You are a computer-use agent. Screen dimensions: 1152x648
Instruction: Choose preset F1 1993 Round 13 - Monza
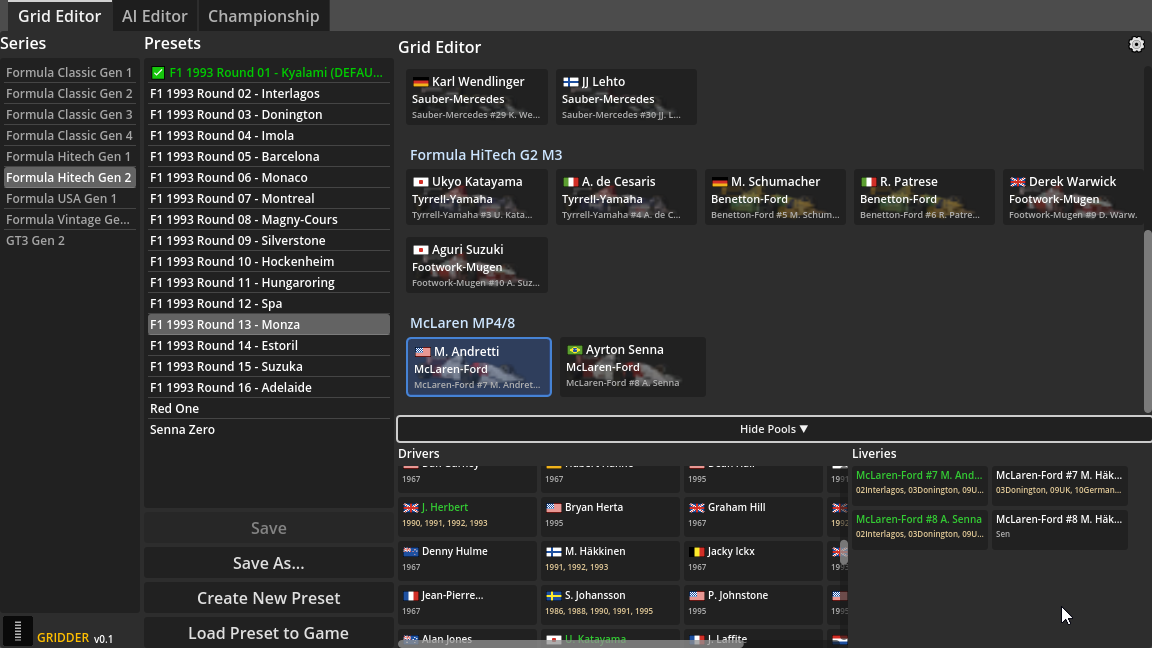(269, 325)
